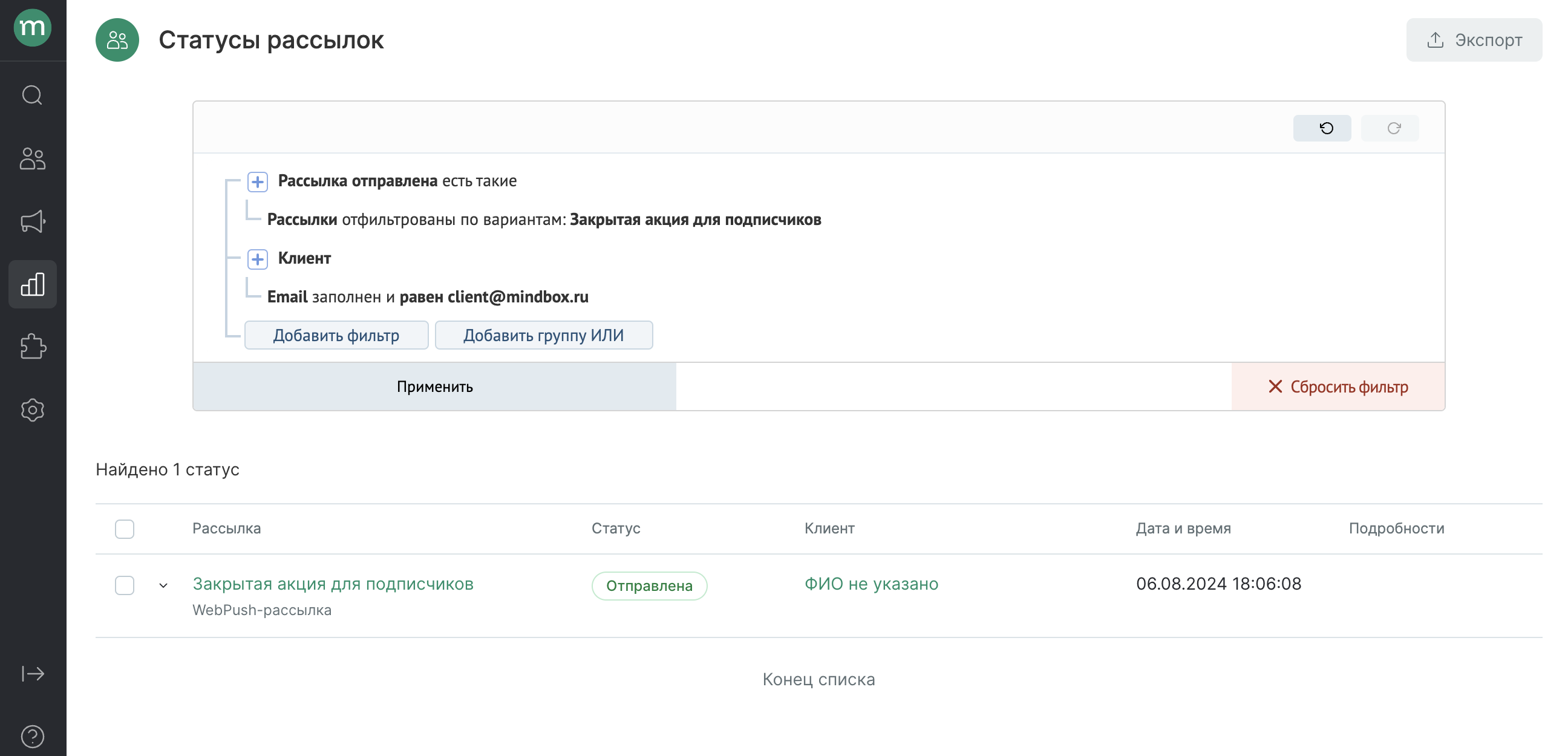Click the 'Статус' column header
The width and height of the screenshot is (1568, 756).
point(615,529)
